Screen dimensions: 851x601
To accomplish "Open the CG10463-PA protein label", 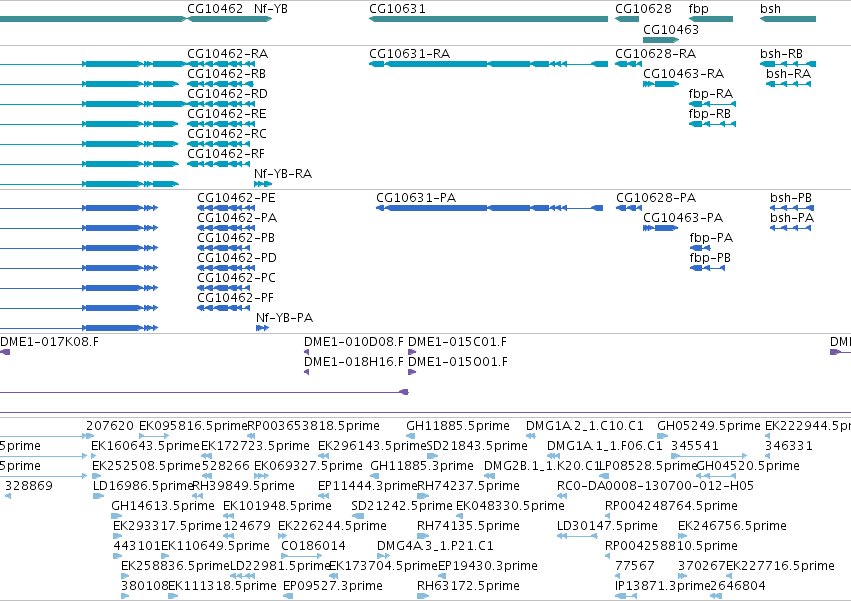I will pos(683,218).
